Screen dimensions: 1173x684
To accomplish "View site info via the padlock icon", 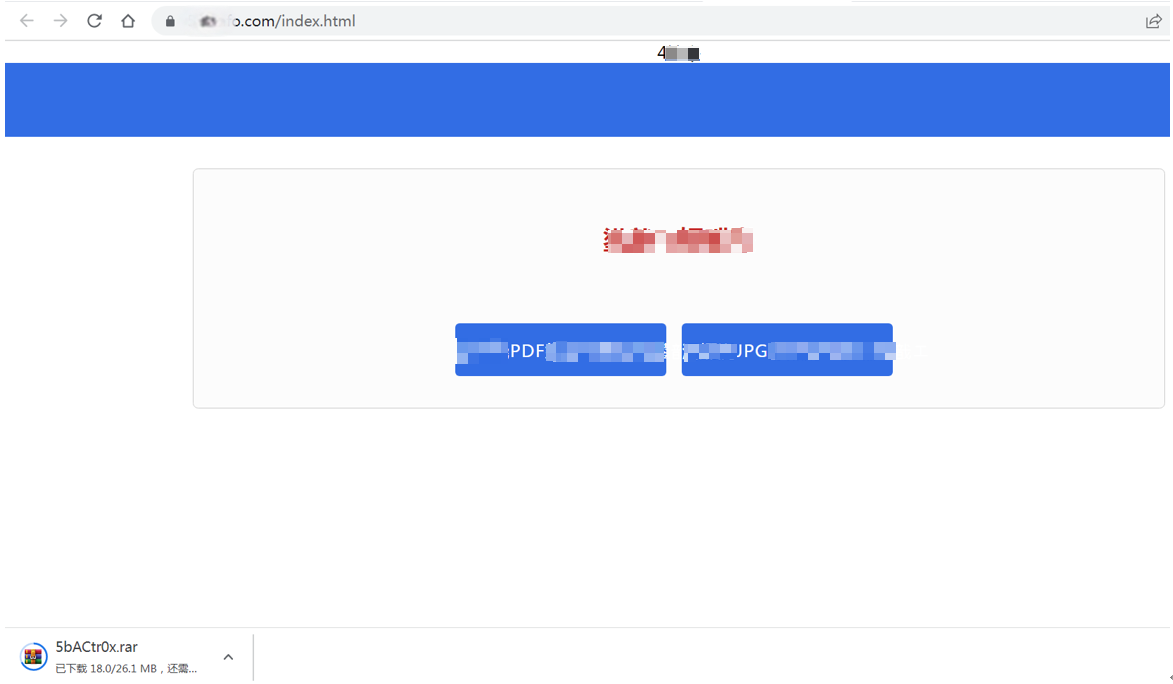I will pos(170,21).
